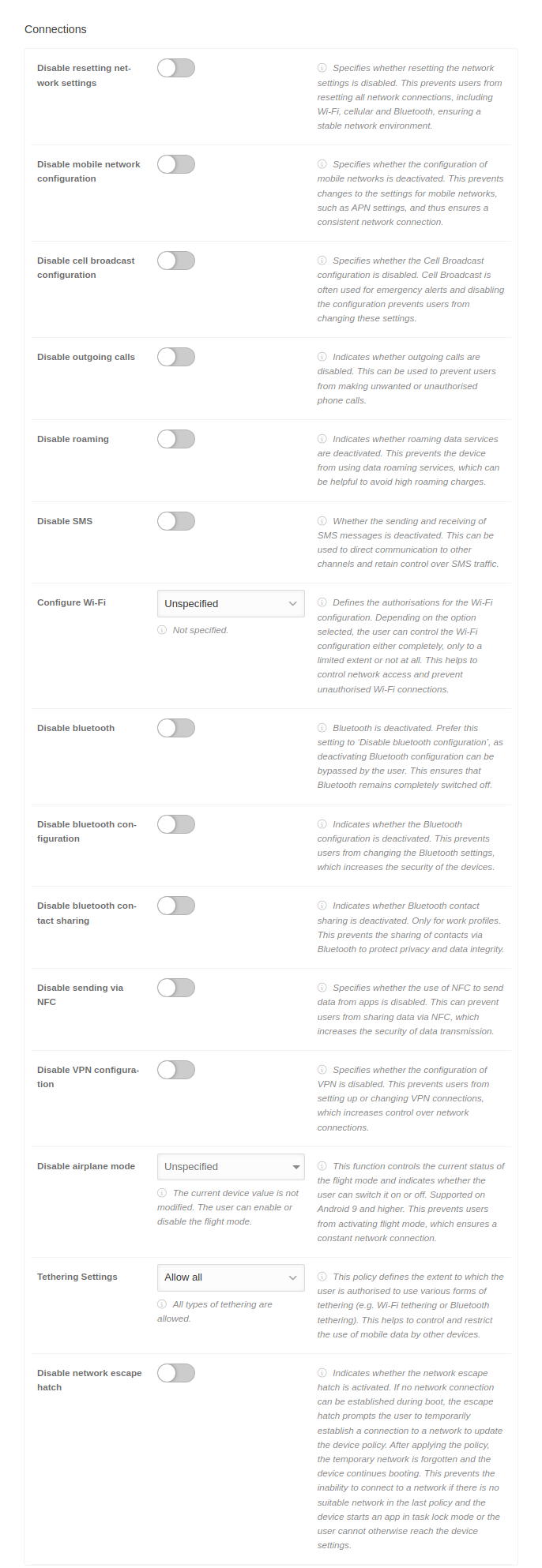Screen dimensions: 542x1568
Task: Click info icon beside Disable resetting network description
Action: (x=322, y=69)
